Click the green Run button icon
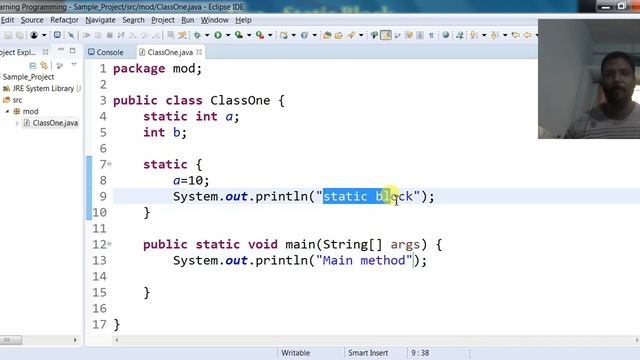 [x=218, y=36]
